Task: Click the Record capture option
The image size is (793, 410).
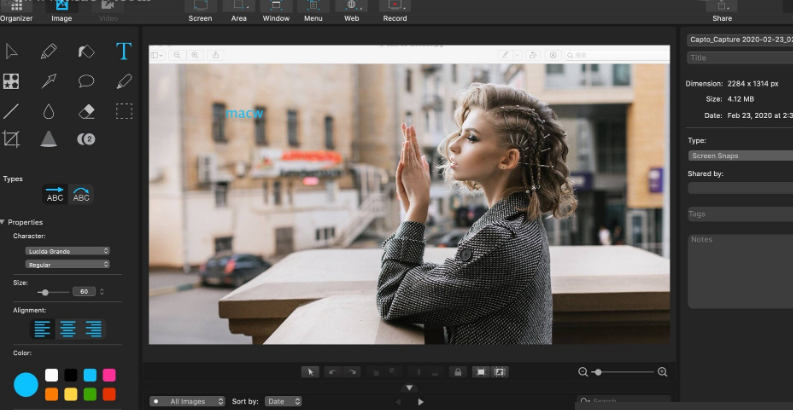Action: tap(395, 11)
